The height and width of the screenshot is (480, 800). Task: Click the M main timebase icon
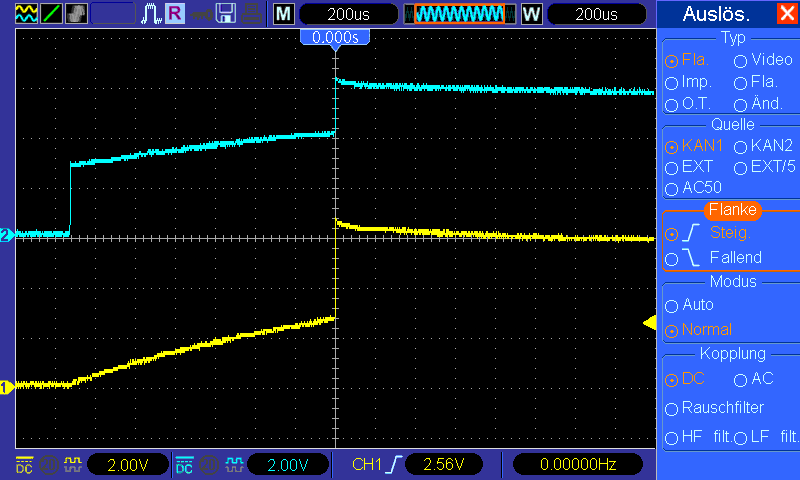284,14
